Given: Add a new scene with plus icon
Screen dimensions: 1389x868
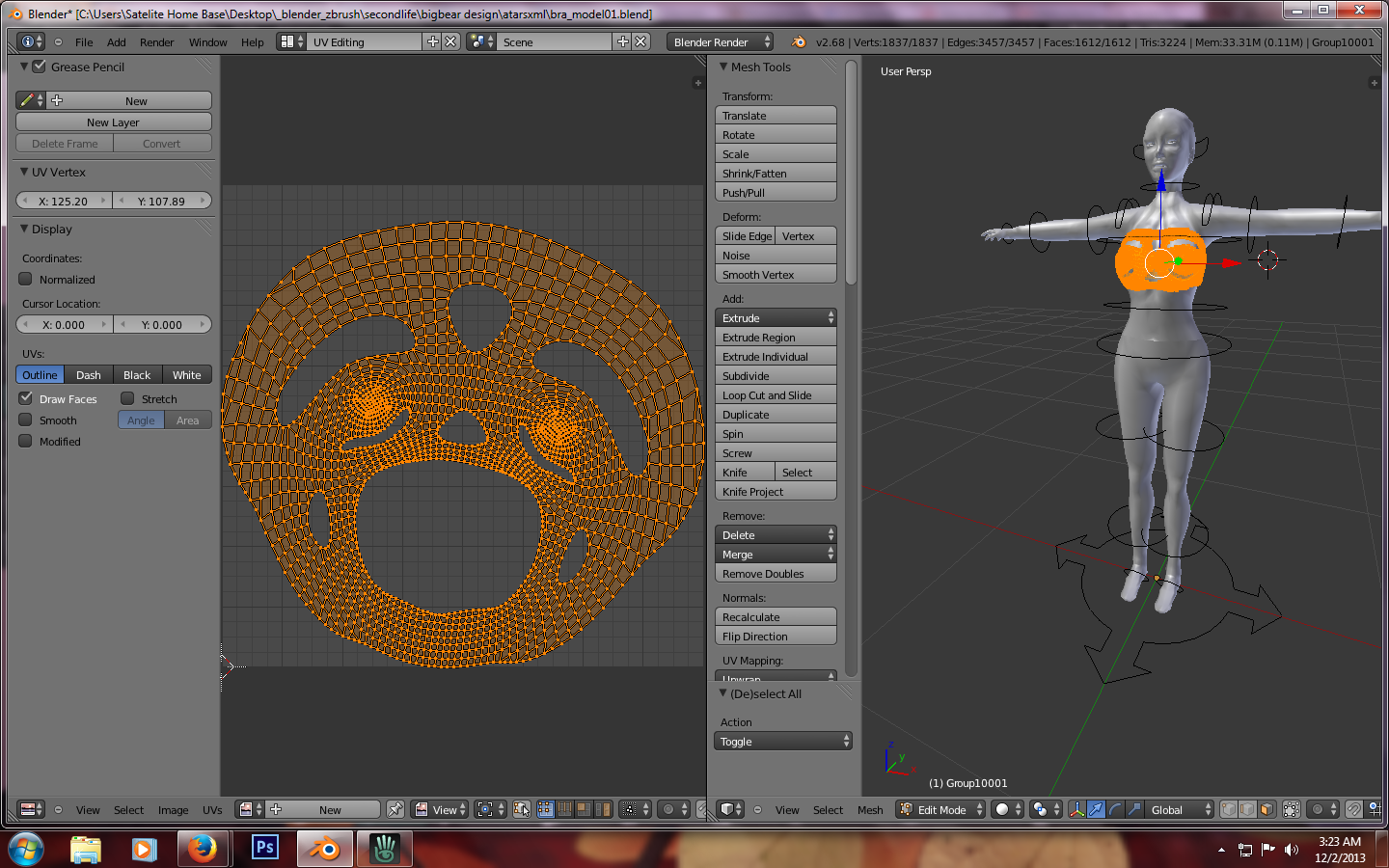Looking at the screenshot, I should tap(623, 41).
